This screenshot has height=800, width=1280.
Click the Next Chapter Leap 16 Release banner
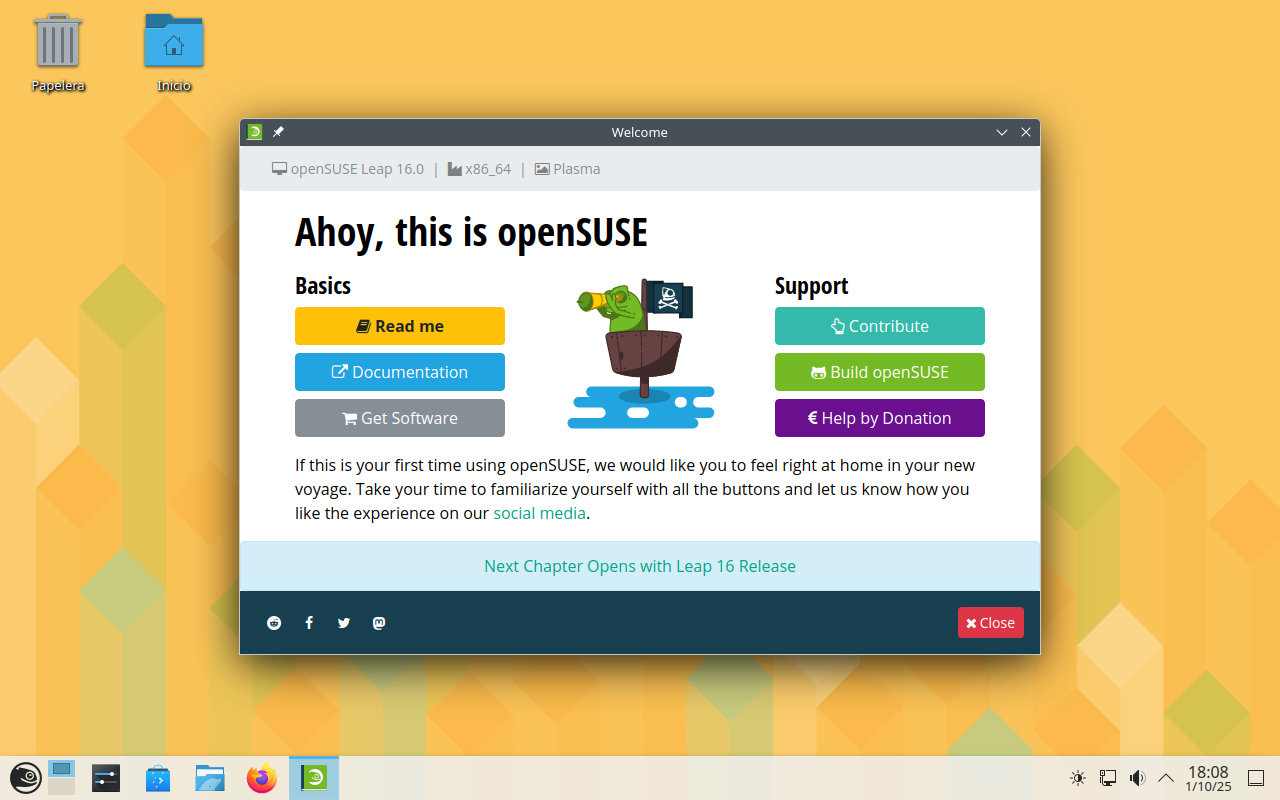point(640,566)
